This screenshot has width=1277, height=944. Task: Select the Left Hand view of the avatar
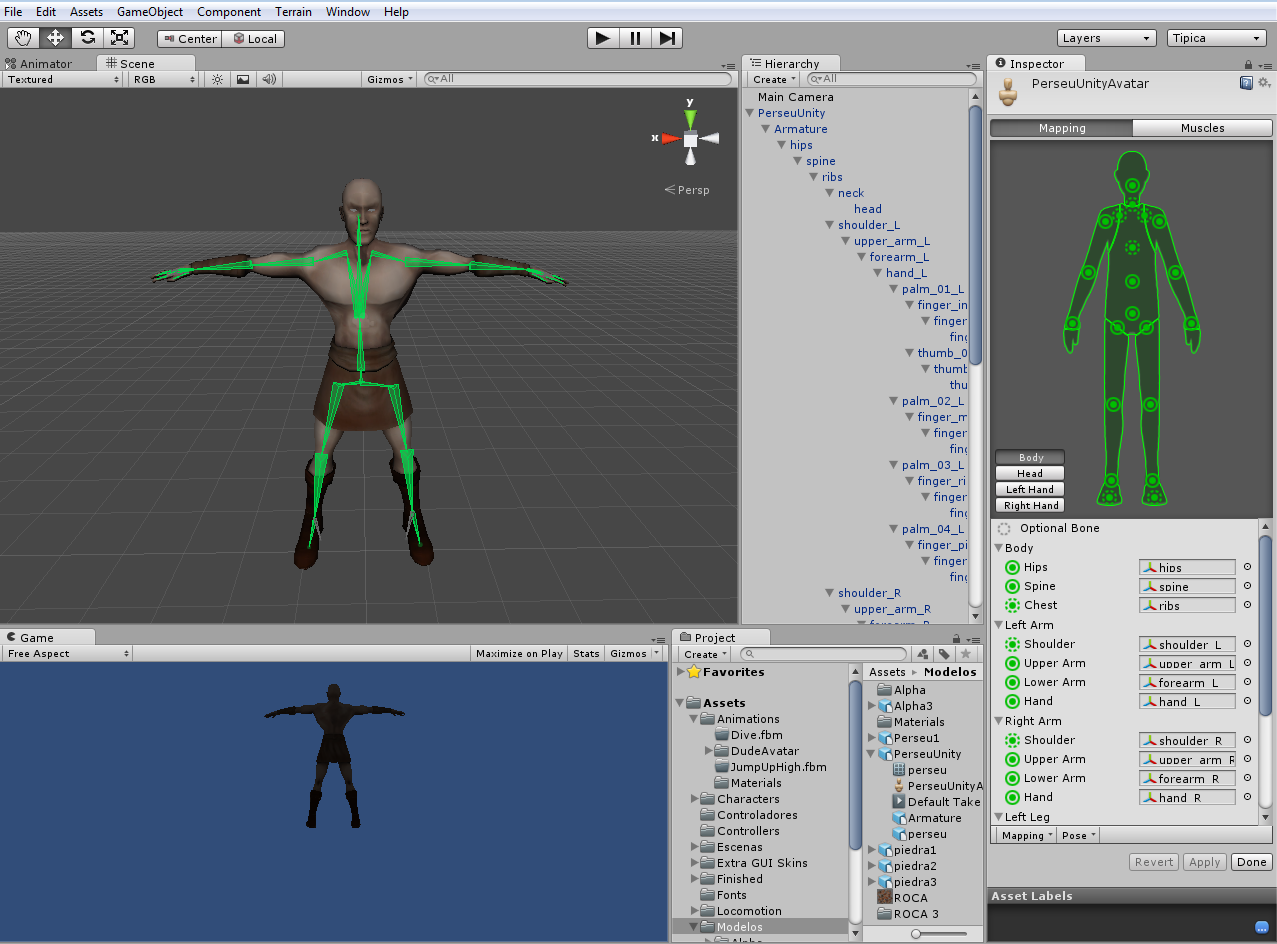1029,490
